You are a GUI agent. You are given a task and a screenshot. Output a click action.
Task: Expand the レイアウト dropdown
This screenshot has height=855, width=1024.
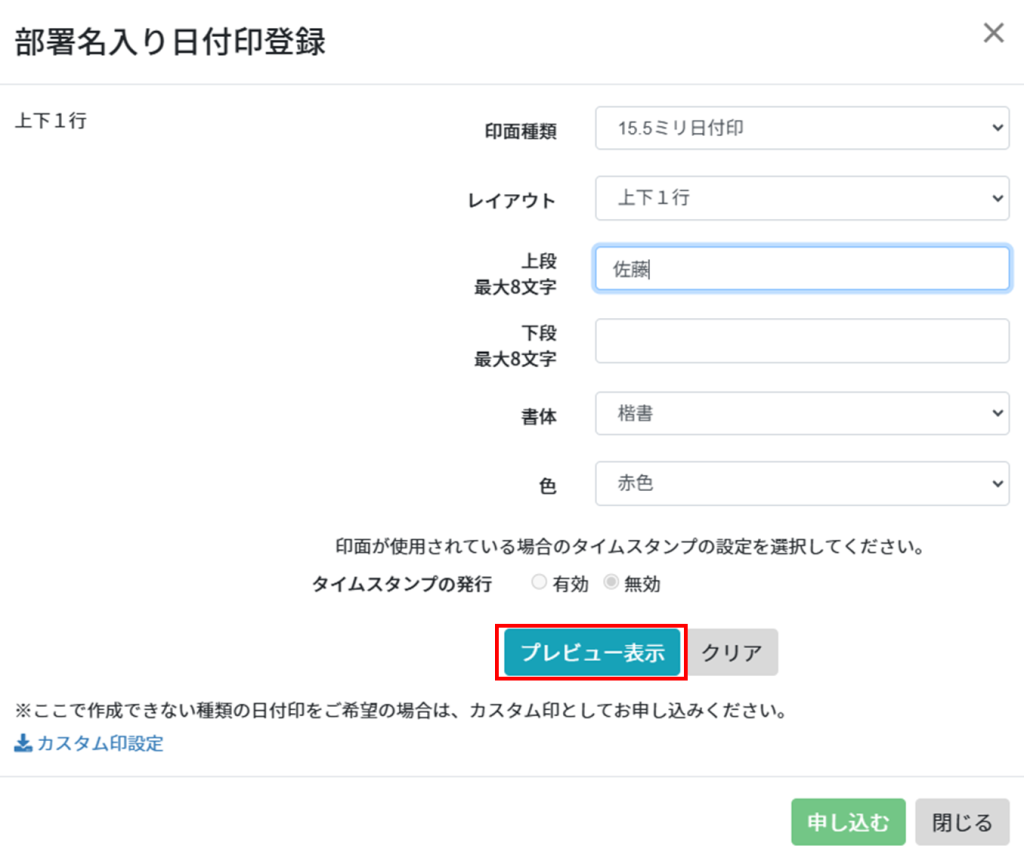pos(801,198)
